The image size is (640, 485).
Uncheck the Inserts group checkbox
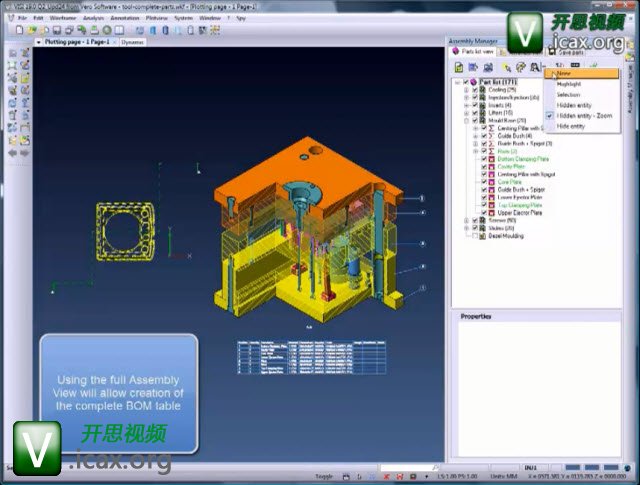click(475, 105)
